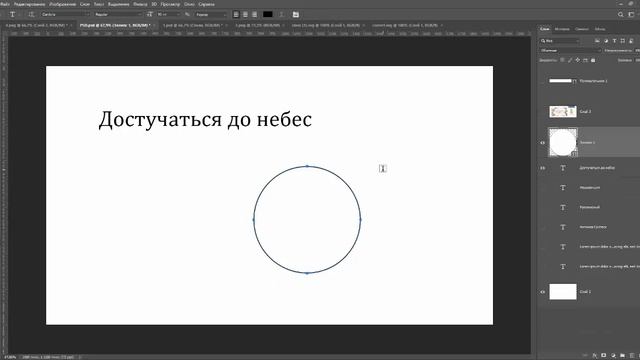
Task: Open the Файл menu
Action: point(5,4)
